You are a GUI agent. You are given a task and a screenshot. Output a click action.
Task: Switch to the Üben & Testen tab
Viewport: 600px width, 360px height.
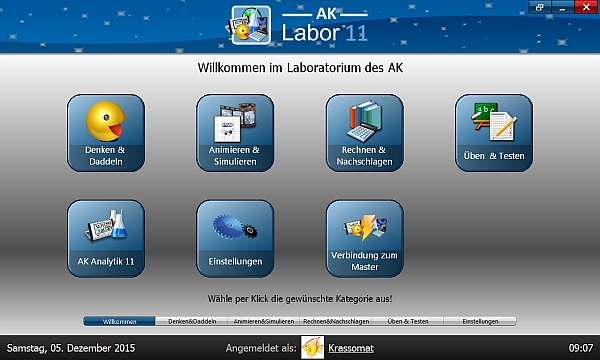click(408, 321)
